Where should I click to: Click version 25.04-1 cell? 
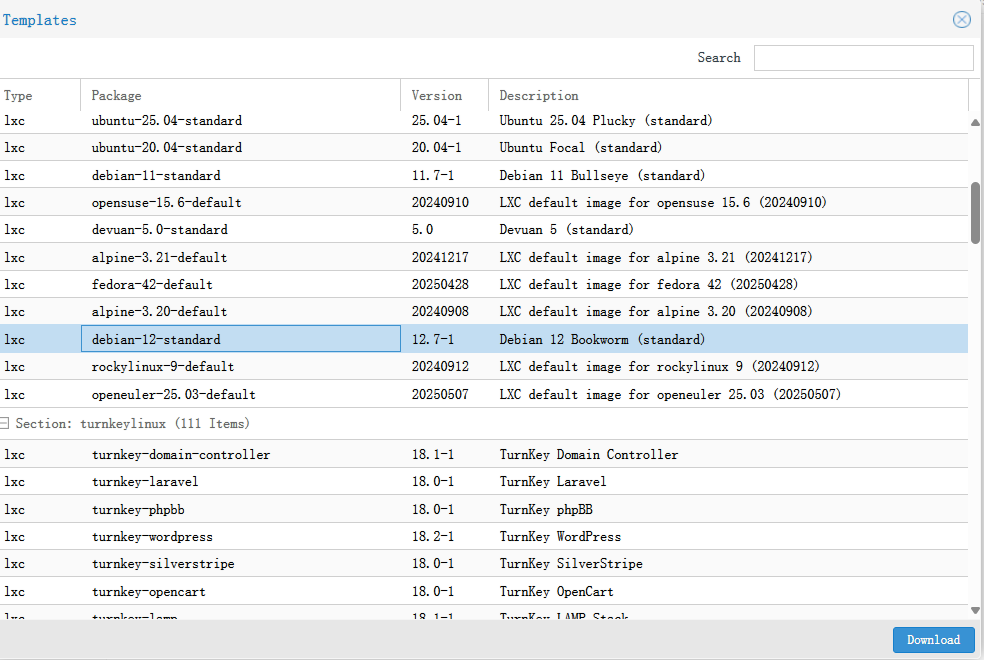click(436, 120)
